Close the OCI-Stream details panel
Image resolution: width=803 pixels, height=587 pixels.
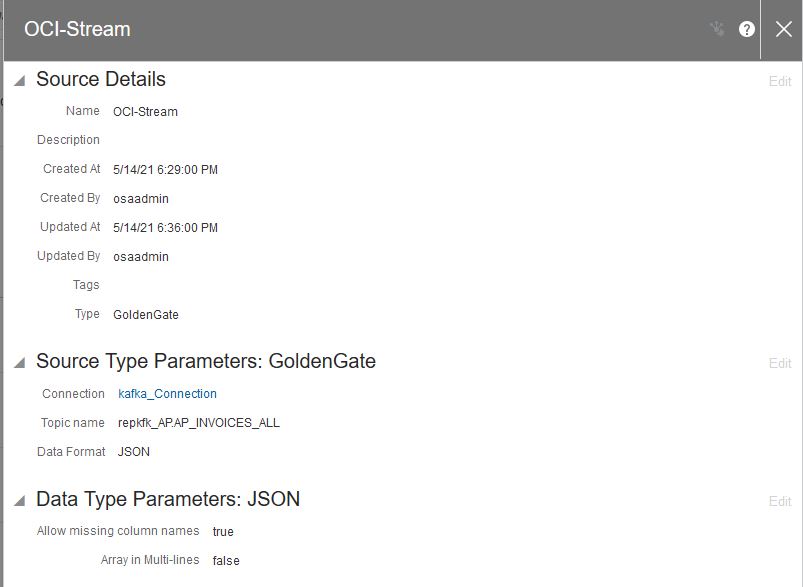tap(783, 29)
